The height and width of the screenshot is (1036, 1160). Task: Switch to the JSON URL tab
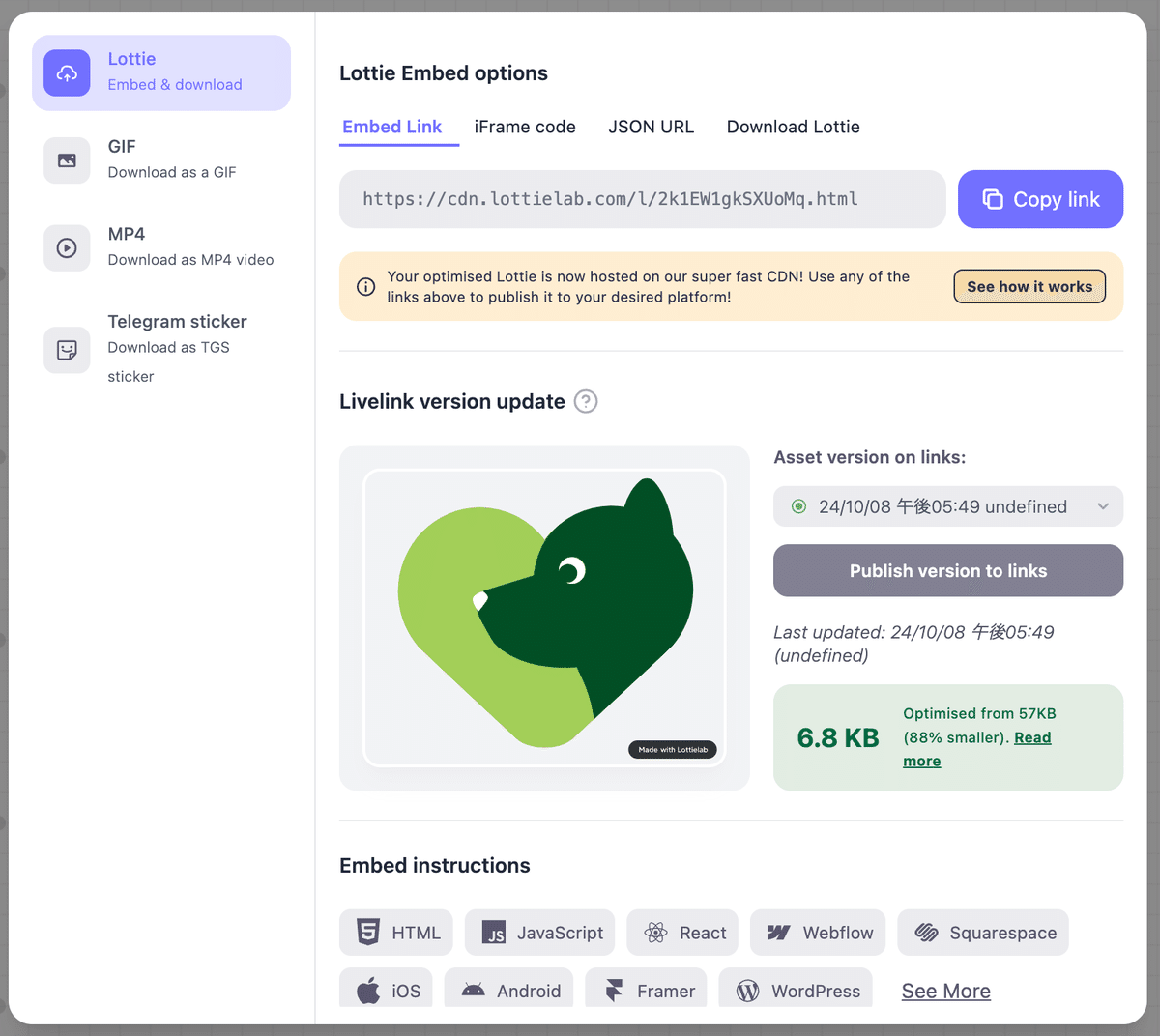651,127
